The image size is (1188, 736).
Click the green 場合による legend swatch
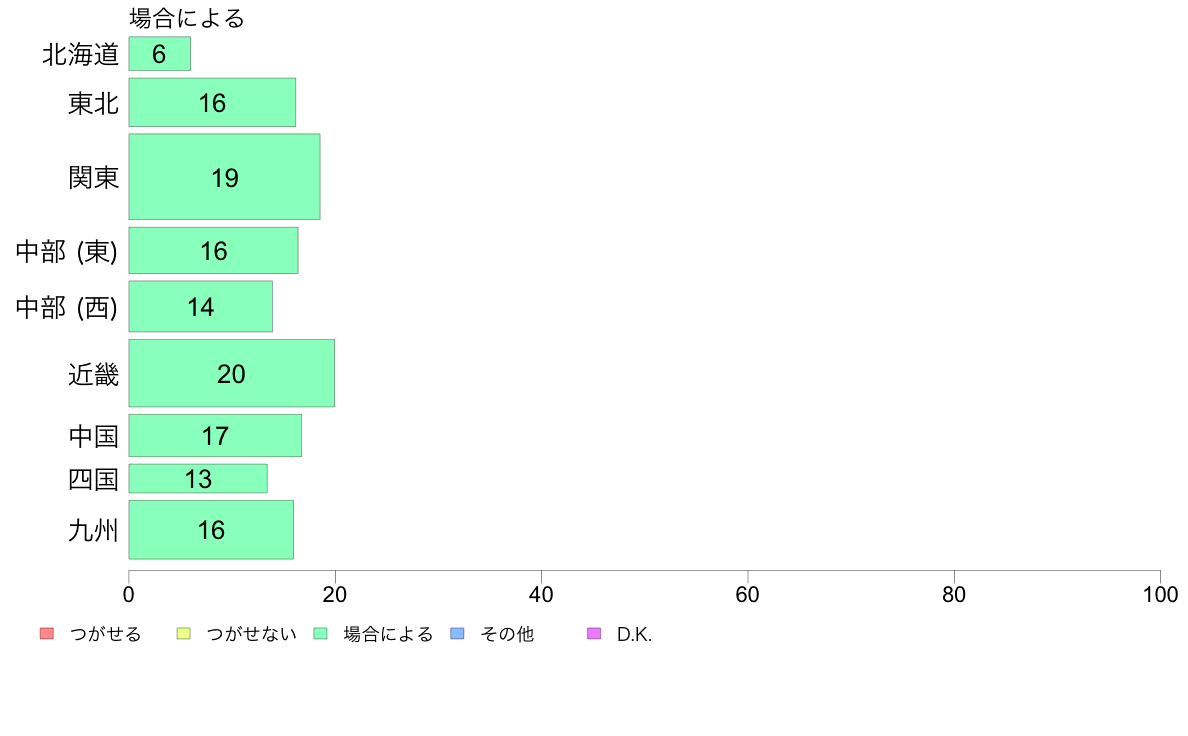[320, 634]
